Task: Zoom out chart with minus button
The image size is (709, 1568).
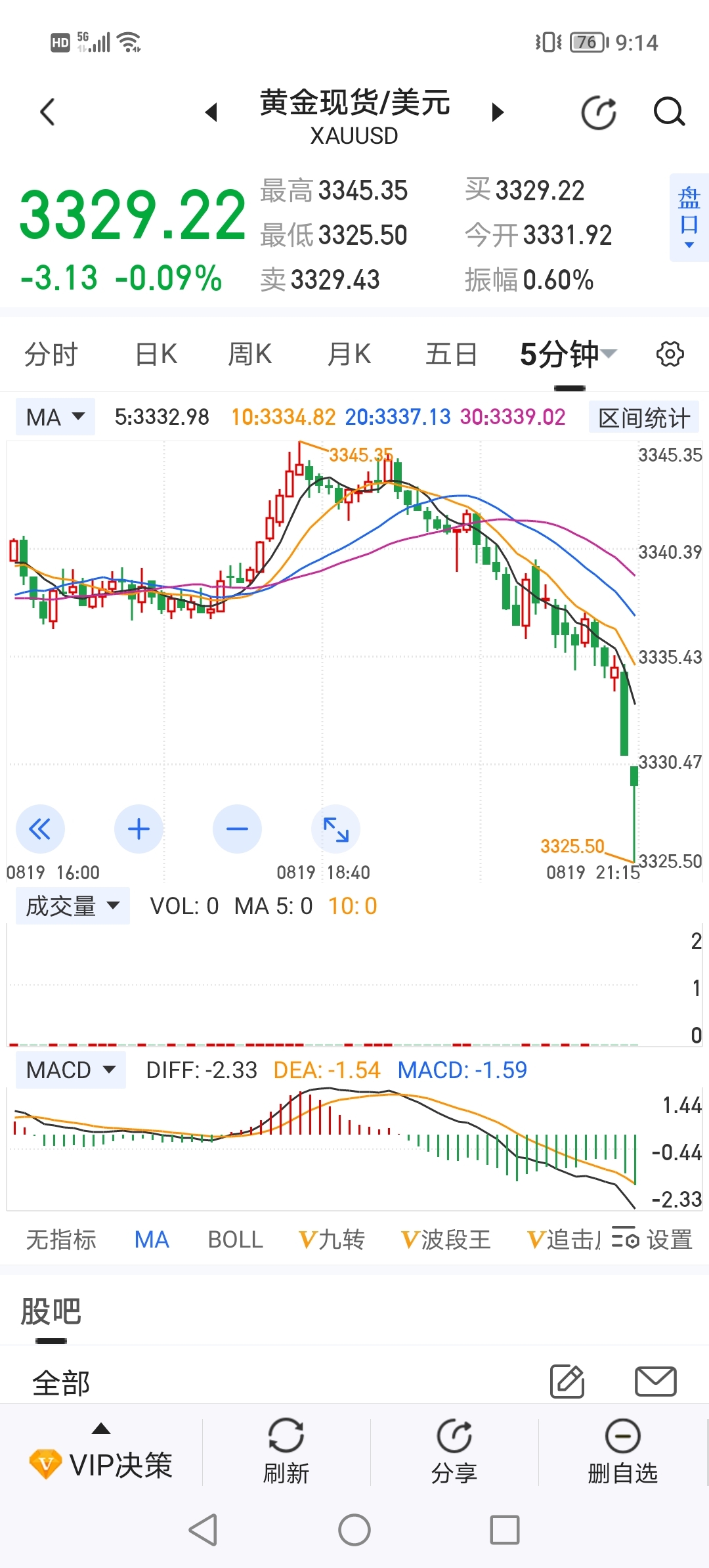Action: click(237, 829)
